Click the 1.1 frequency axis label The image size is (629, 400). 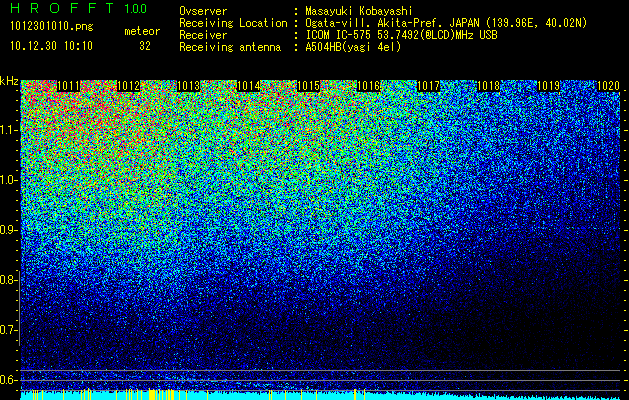9,130
